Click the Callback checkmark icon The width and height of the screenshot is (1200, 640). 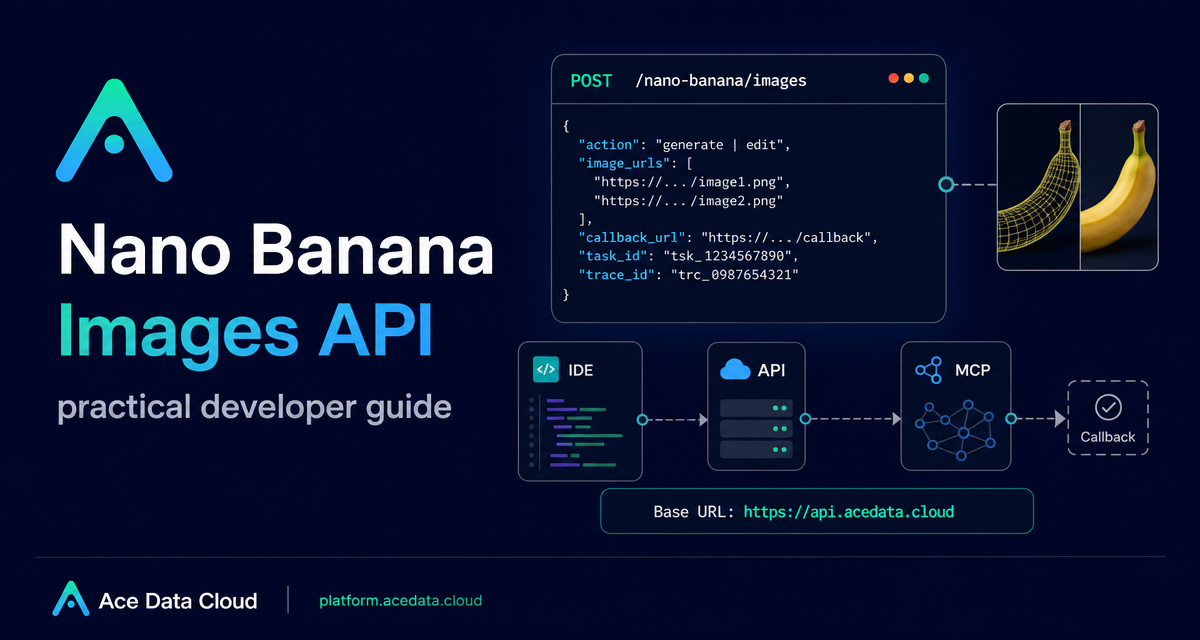(1107, 407)
